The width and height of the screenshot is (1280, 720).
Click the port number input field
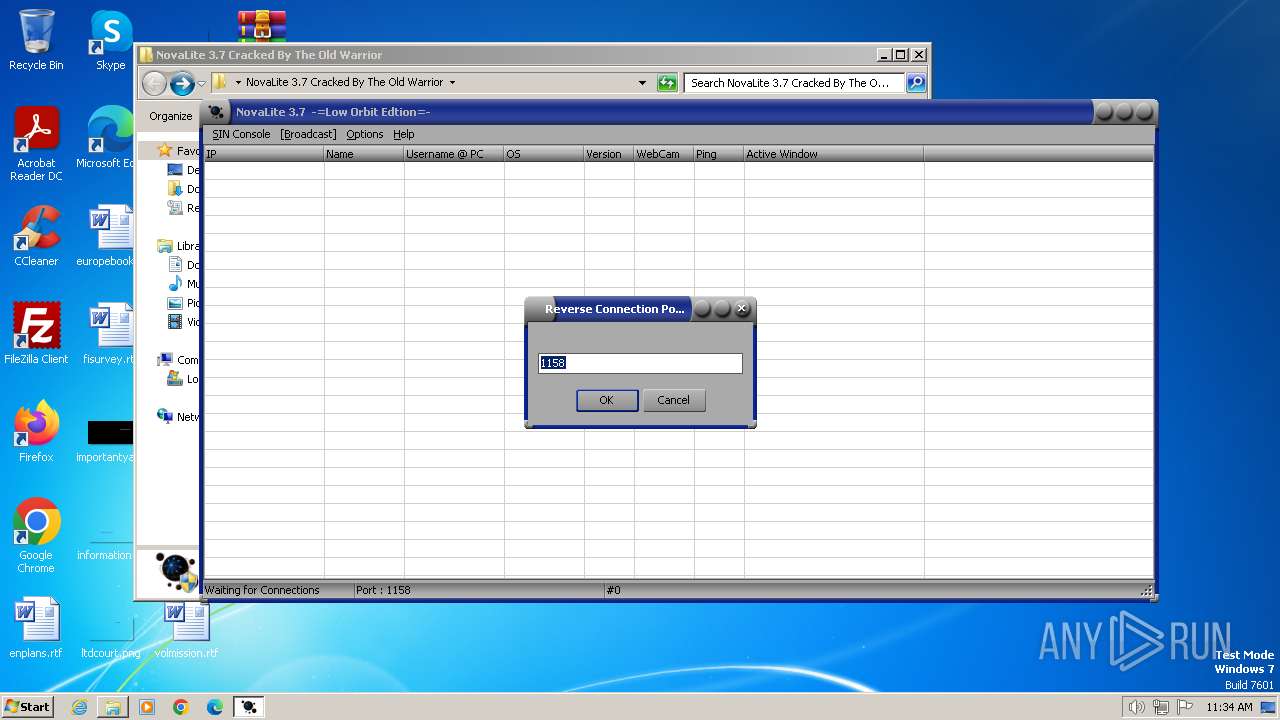(640, 363)
